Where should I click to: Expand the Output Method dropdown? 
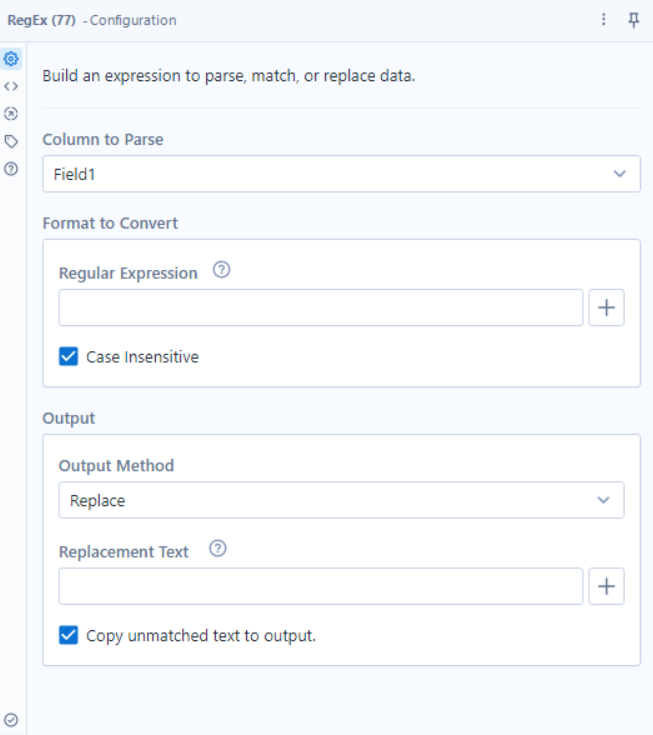340,500
